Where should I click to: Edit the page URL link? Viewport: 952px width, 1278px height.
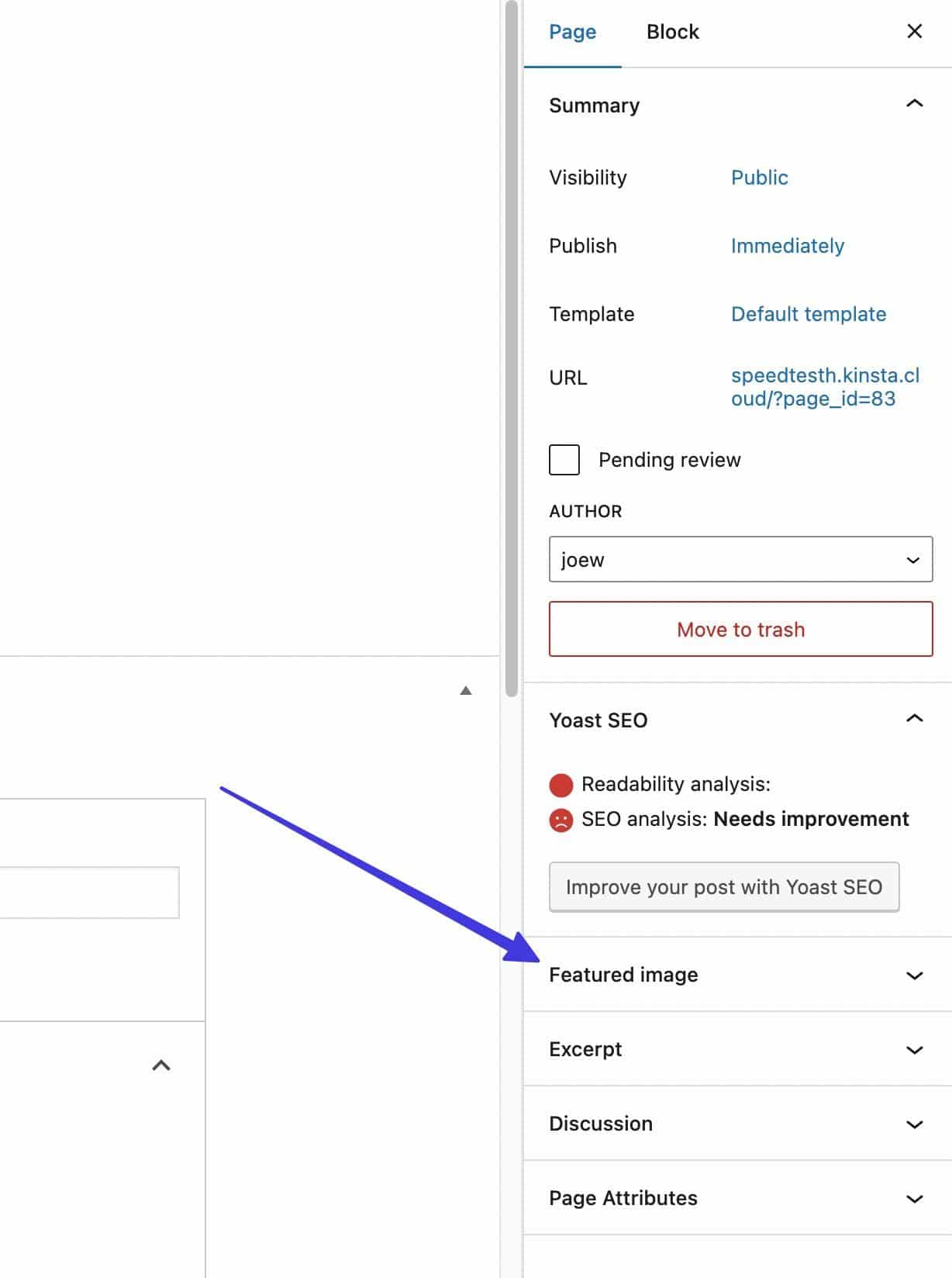click(824, 387)
